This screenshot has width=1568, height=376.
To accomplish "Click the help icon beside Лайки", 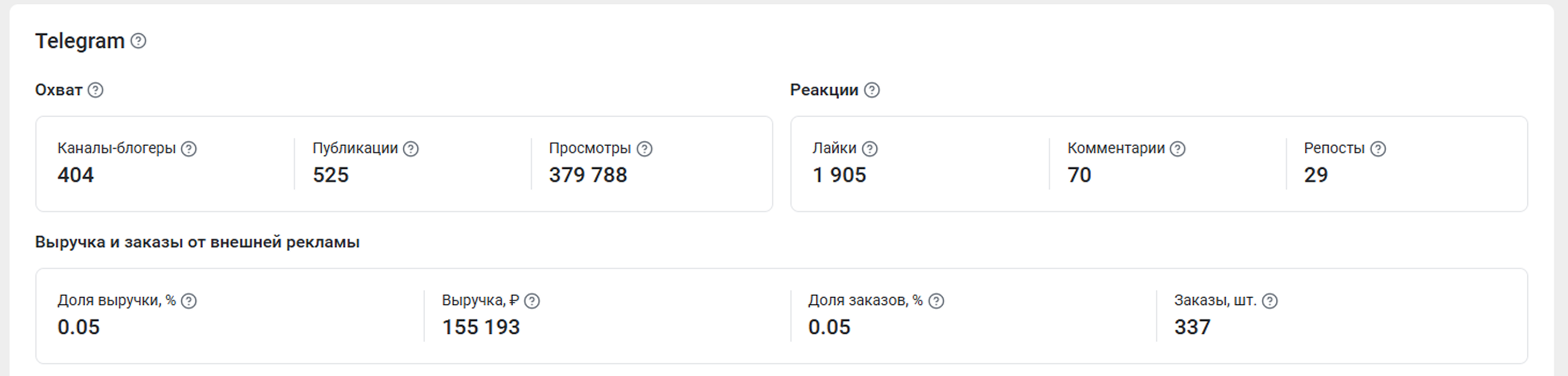I will [x=870, y=148].
